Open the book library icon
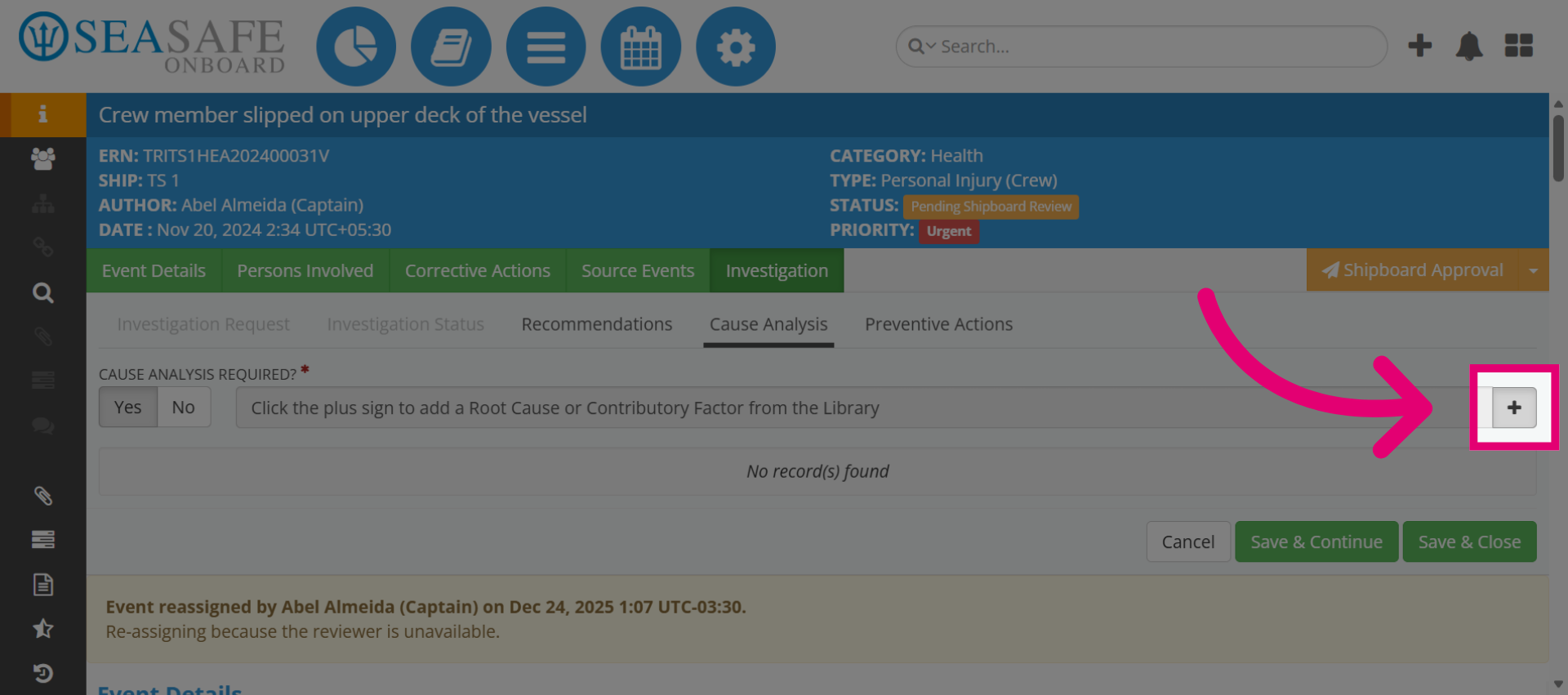Viewport: 1568px width, 695px height. click(x=451, y=47)
